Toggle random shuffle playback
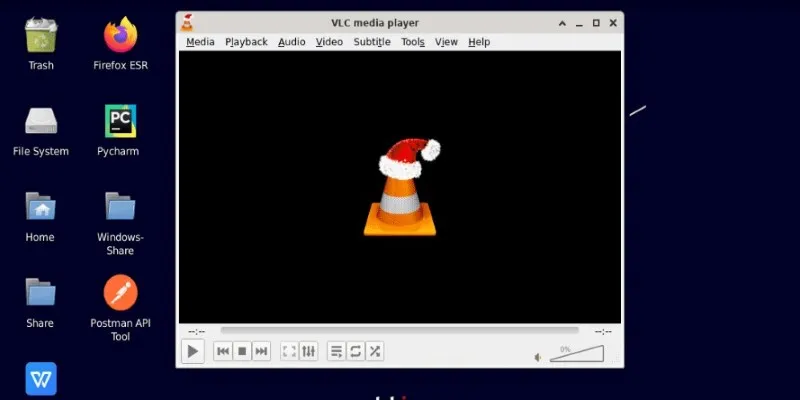 [x=374, y=351]
